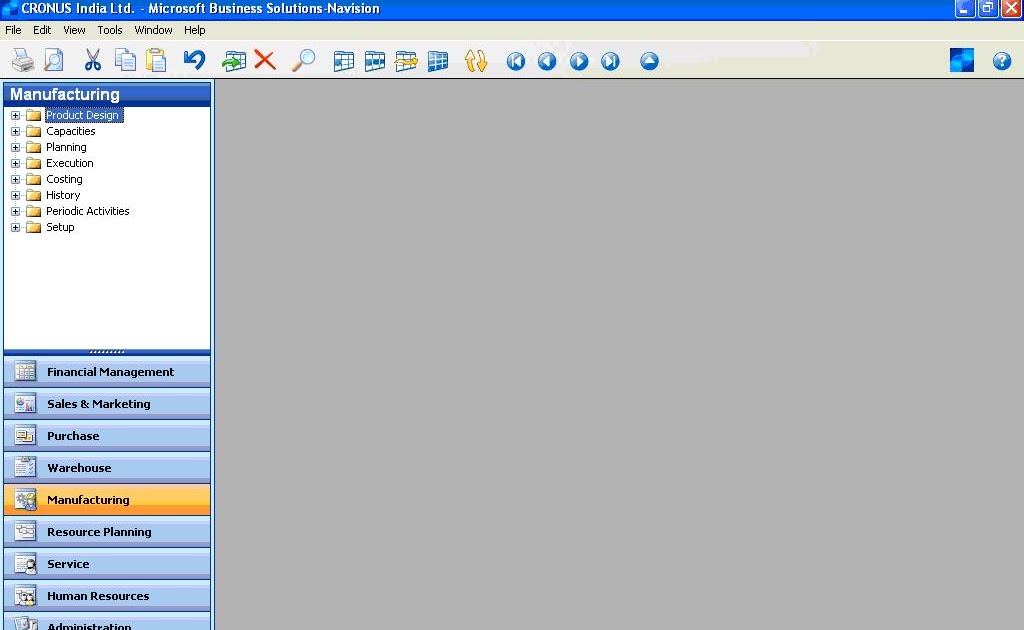This screenshot has width=1024, height=630.
Task: Open the Help menu
Action: tap(195, 30)
